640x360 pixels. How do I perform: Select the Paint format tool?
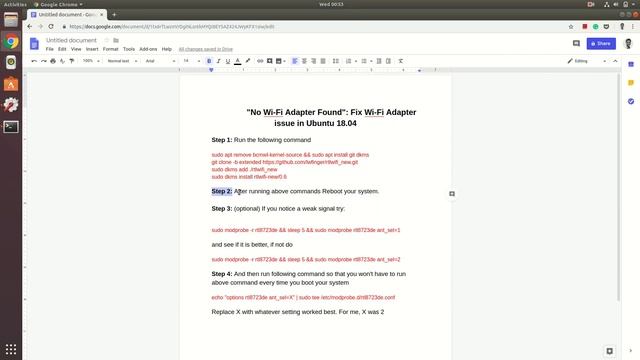click(72, 61)
